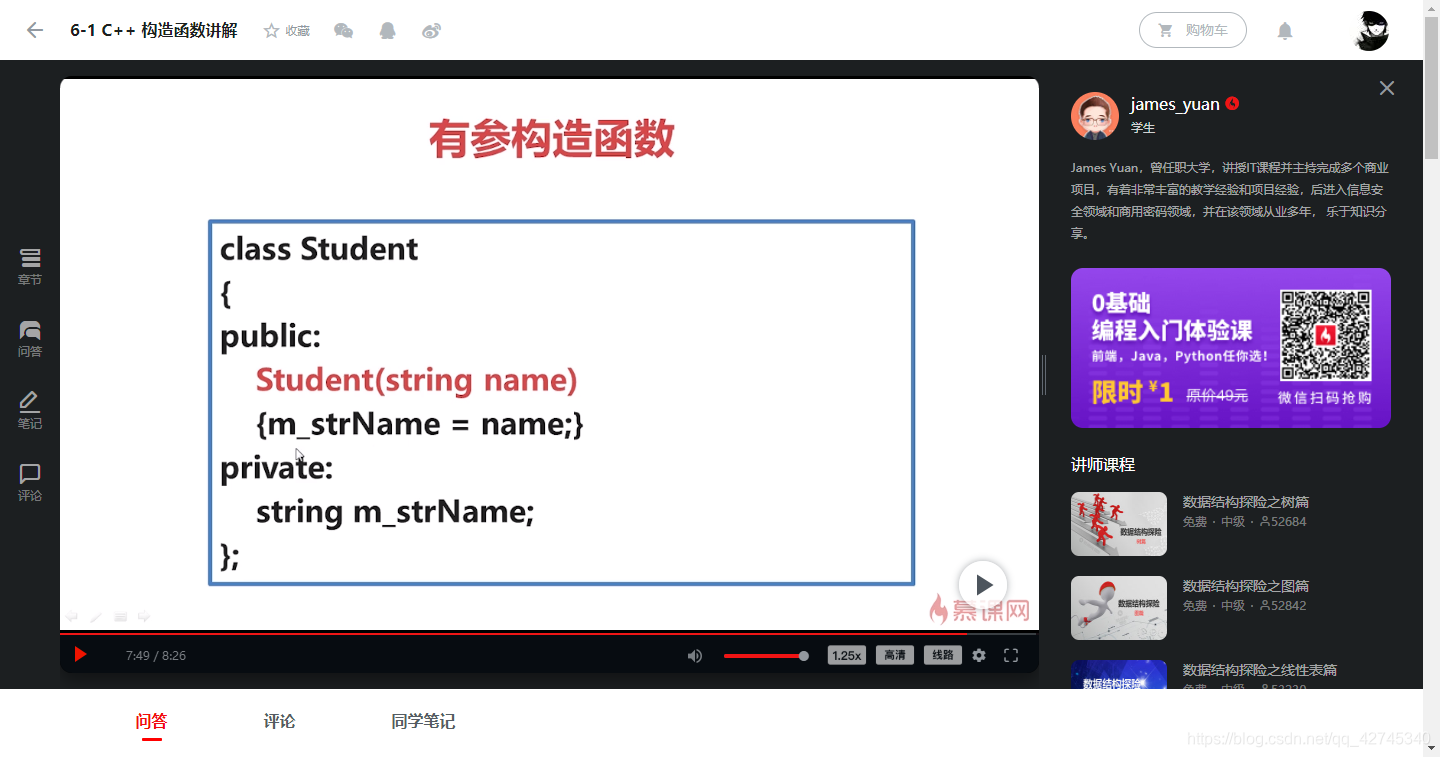Click the large round play button overlay
1440x757 pixels.
983,585
